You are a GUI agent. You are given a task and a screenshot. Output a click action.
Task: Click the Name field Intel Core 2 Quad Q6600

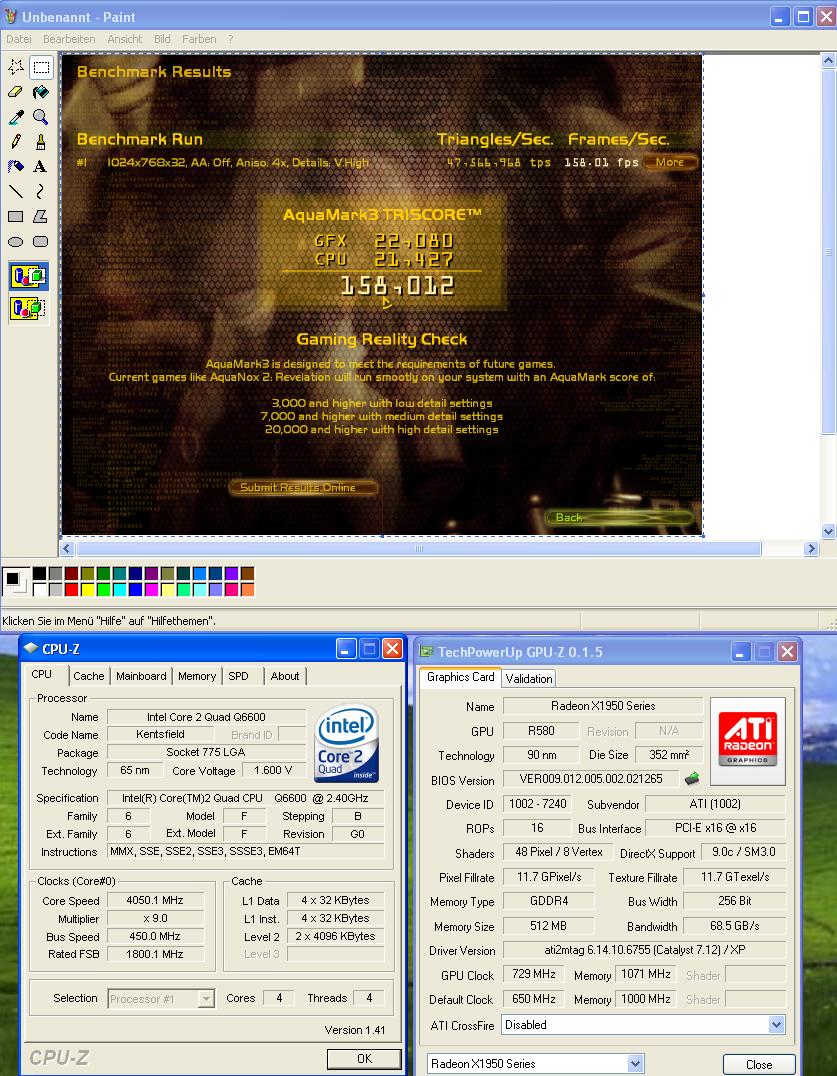click(207, 716)
